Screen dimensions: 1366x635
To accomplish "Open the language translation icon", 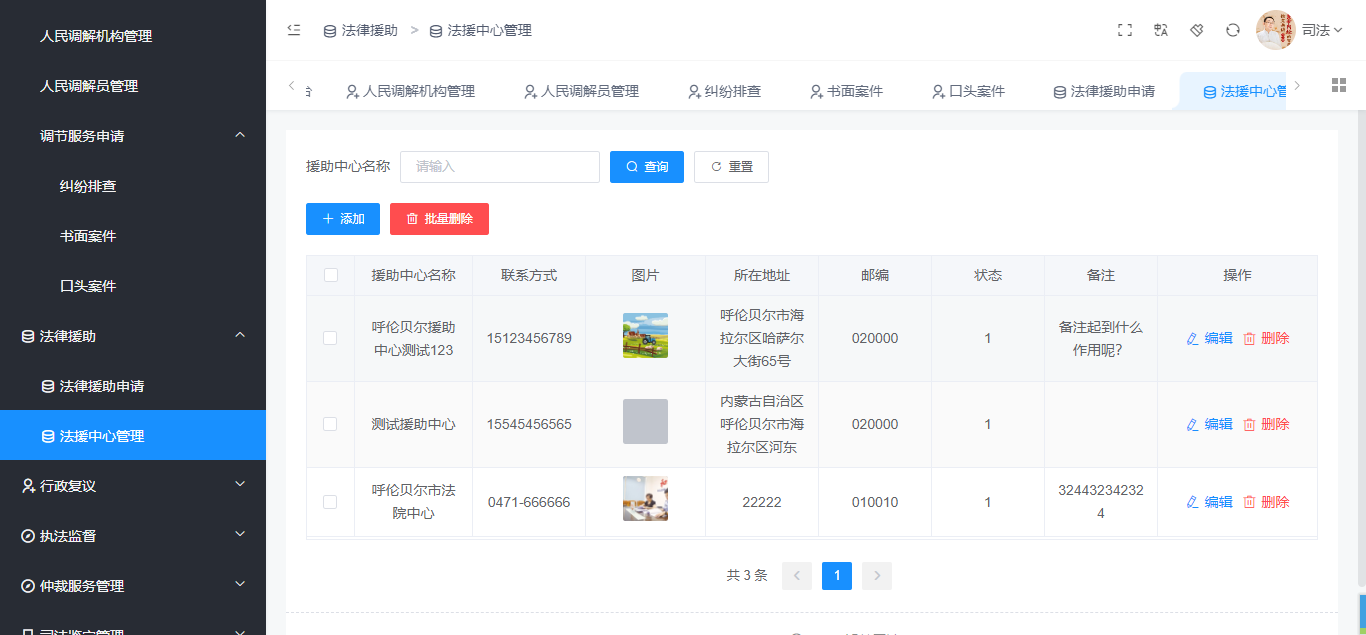I will click(1161, 30).
